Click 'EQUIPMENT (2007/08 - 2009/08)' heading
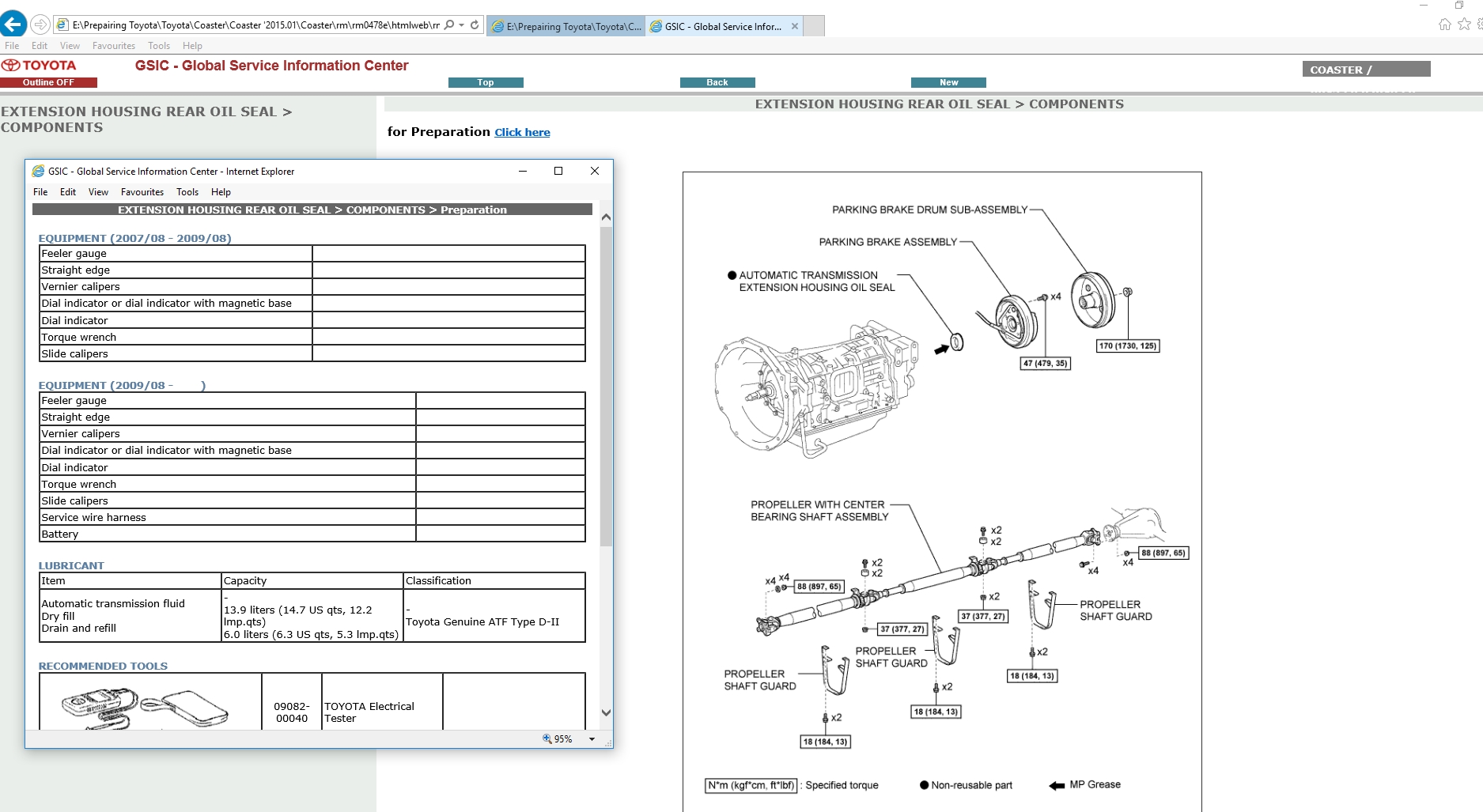Viewport: 1483px width, 812px height. click(135, 238)
